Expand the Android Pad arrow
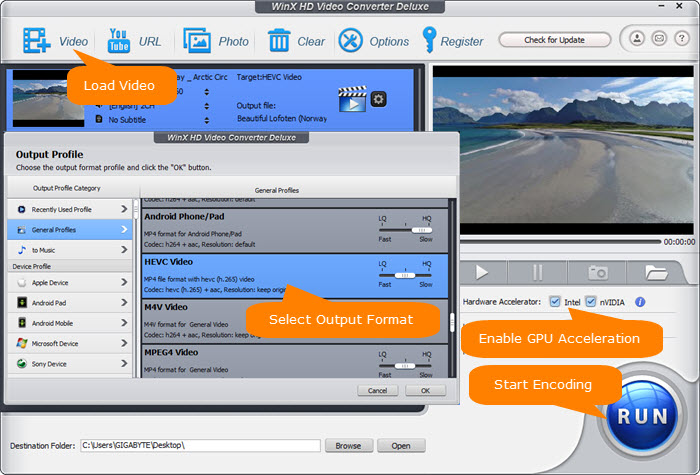700x475 pixels. click(124, 303)
